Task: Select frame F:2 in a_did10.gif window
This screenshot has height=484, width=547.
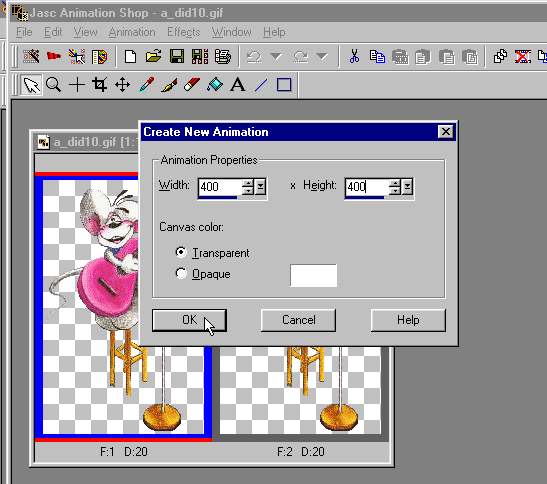Action: click(x=301, y=391)
